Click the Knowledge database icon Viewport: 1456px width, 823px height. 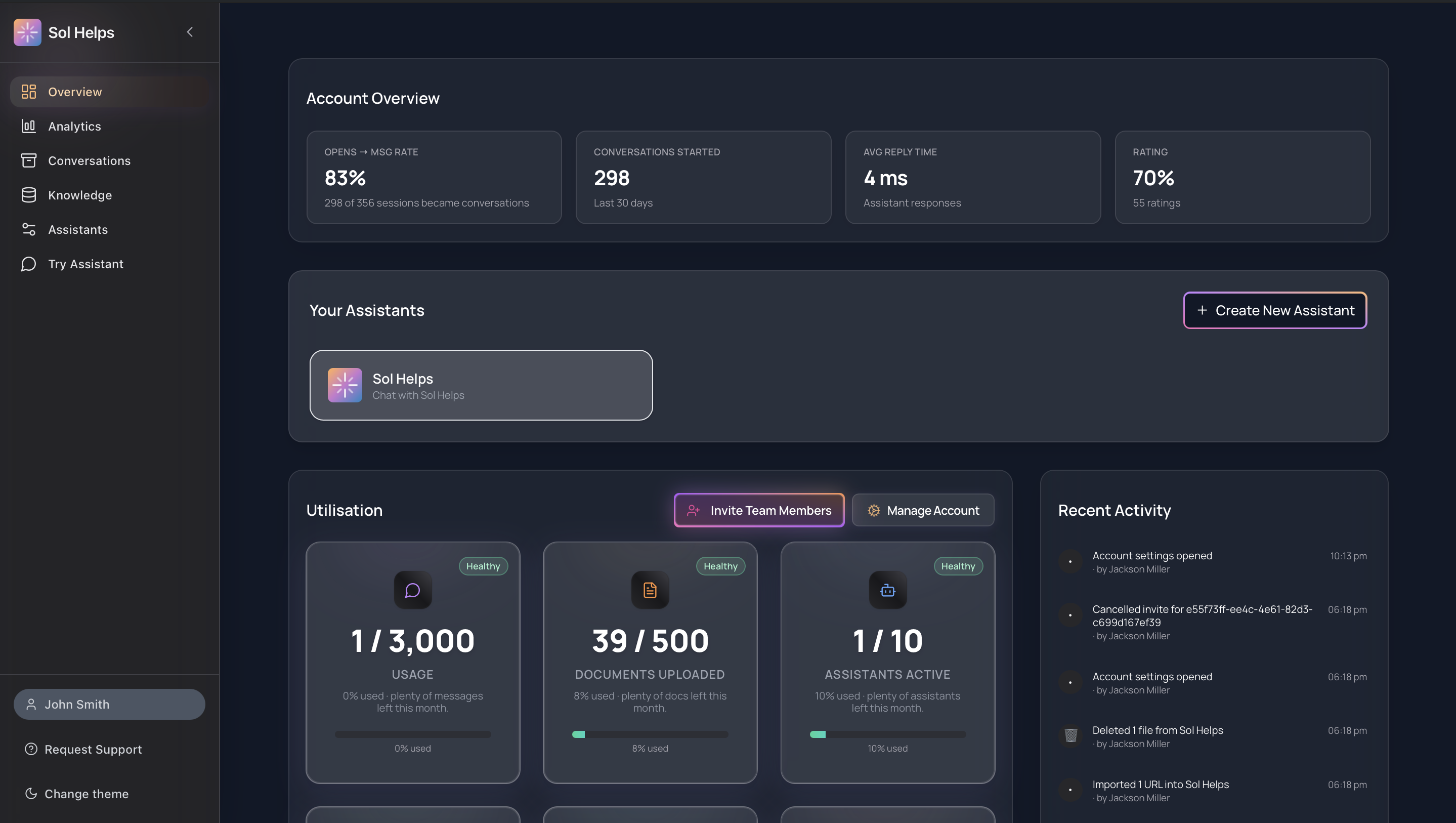[x=28, y=195]
